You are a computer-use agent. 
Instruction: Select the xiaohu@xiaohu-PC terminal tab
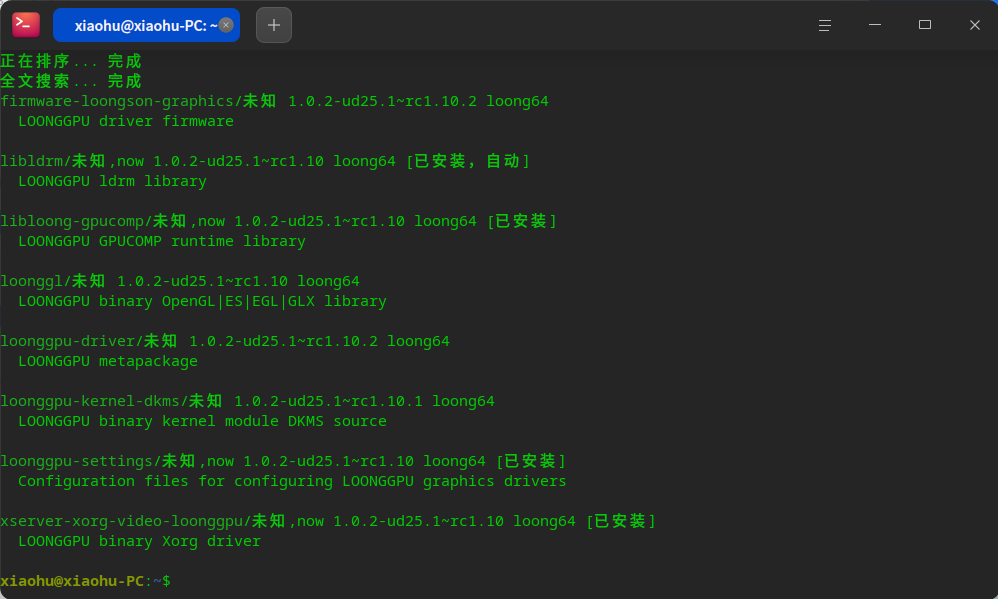[x=146, y=25]
